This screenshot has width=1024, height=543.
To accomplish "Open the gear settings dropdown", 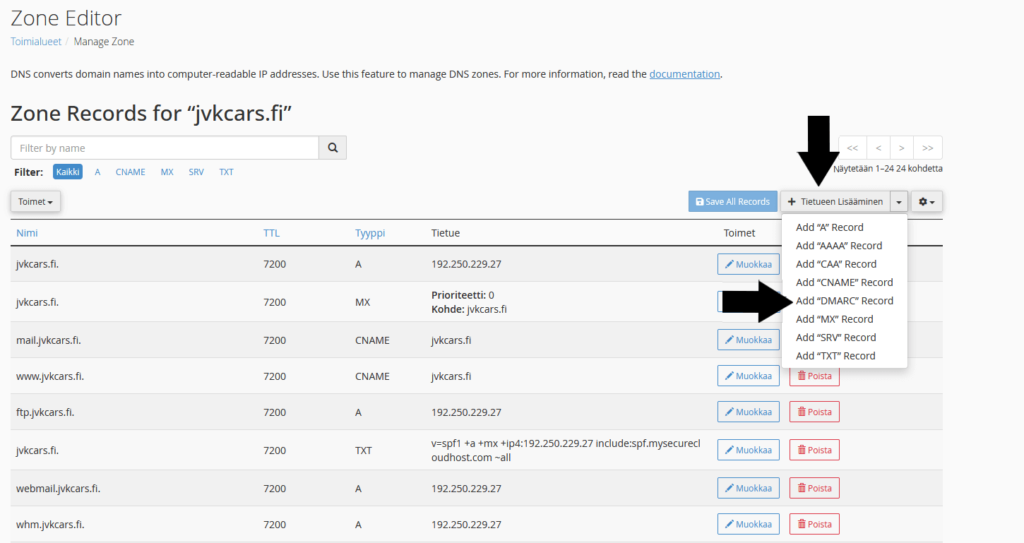I will coord(927,202).
